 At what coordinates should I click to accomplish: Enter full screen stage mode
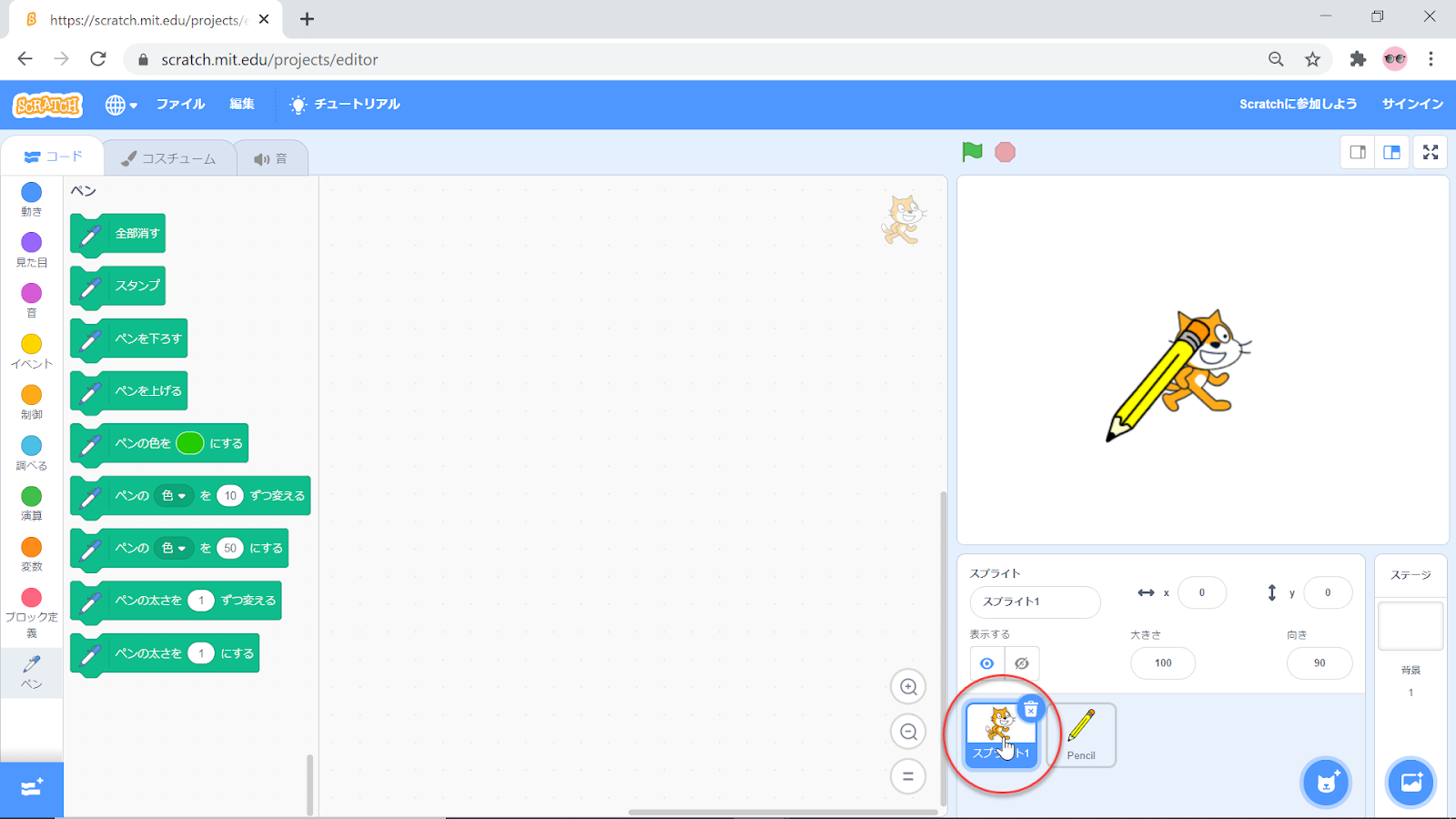[1431, 152]
